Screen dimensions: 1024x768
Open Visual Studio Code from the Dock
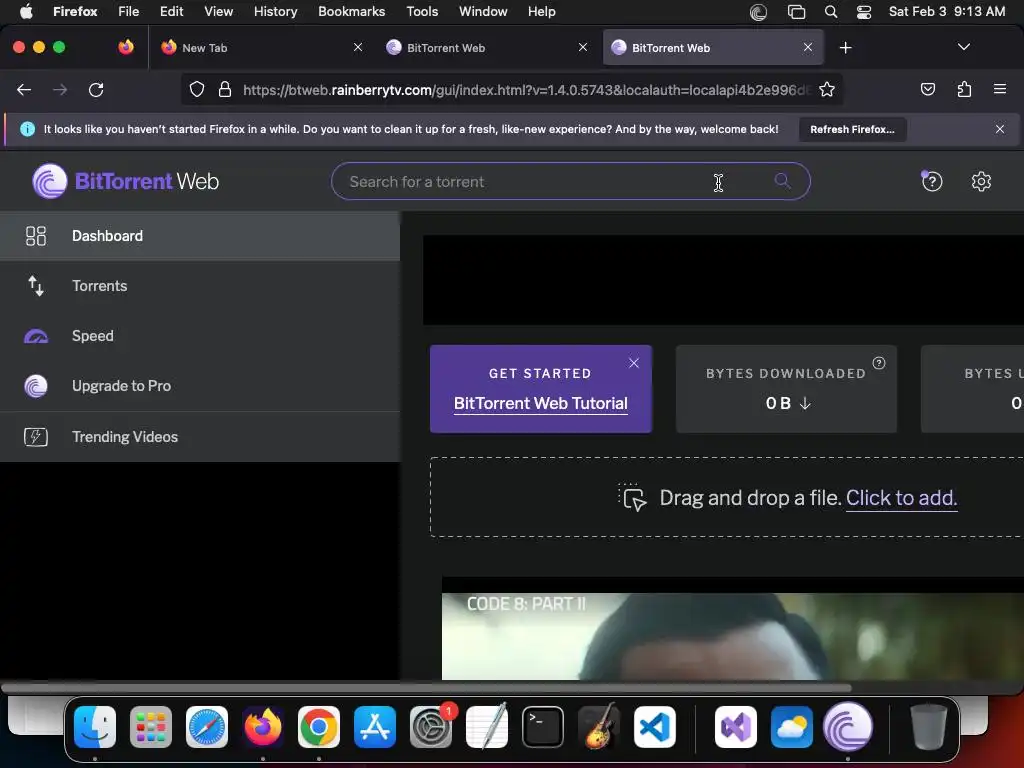pyautogui.click(x=654, y=727)
